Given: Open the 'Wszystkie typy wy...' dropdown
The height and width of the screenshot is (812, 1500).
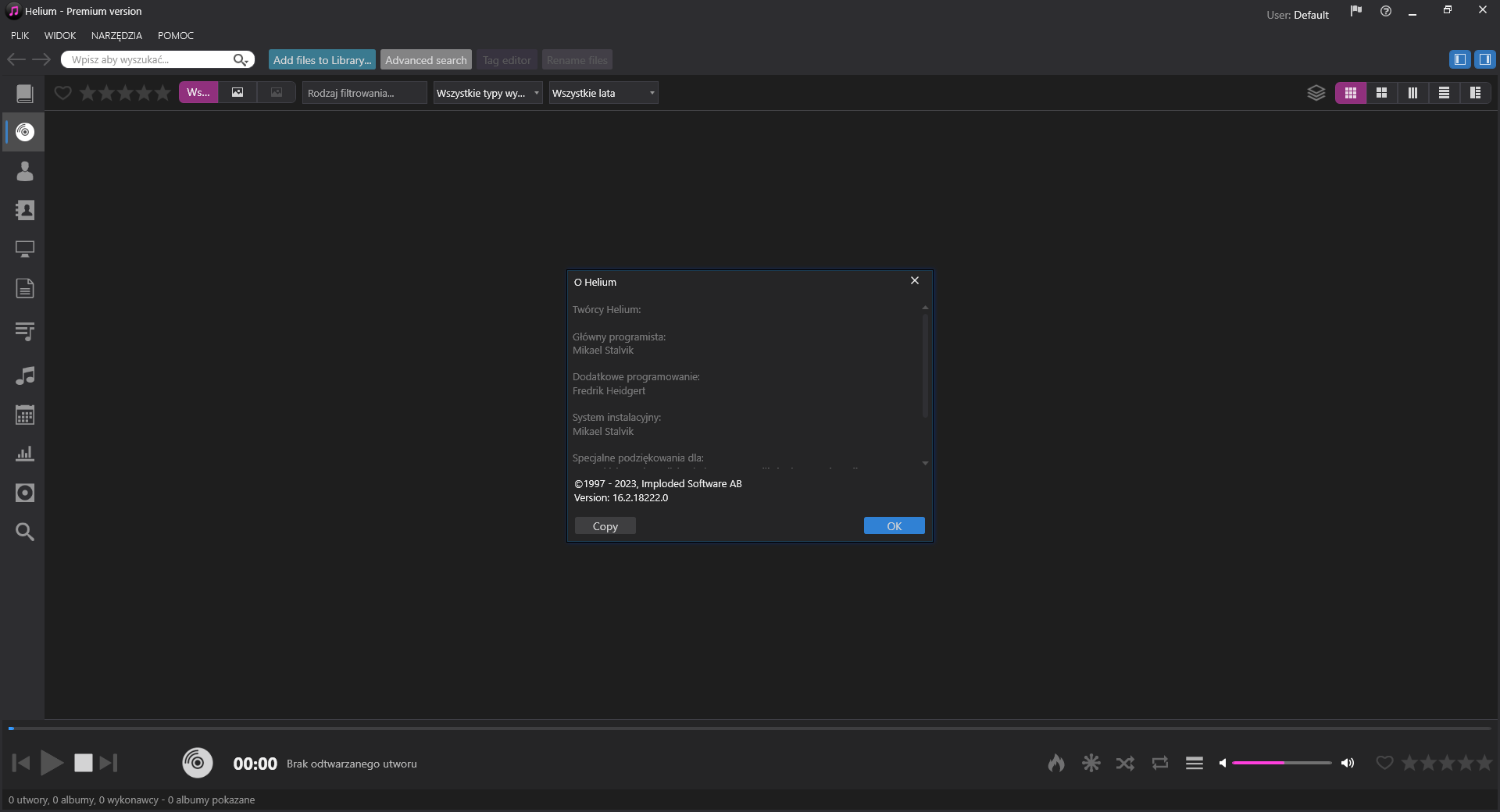Looking at the screenshot, I should point(488,93).
